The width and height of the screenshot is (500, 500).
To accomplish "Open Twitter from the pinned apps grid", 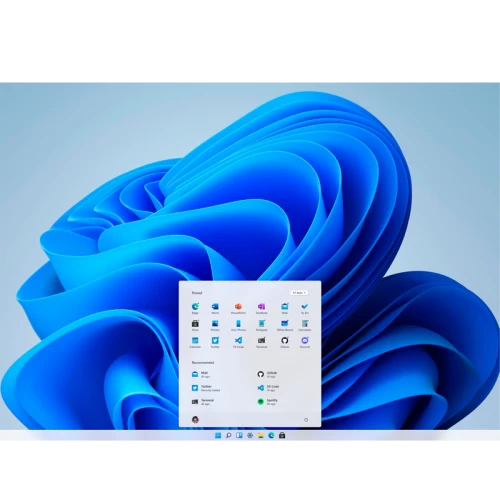I will (215, 342).
